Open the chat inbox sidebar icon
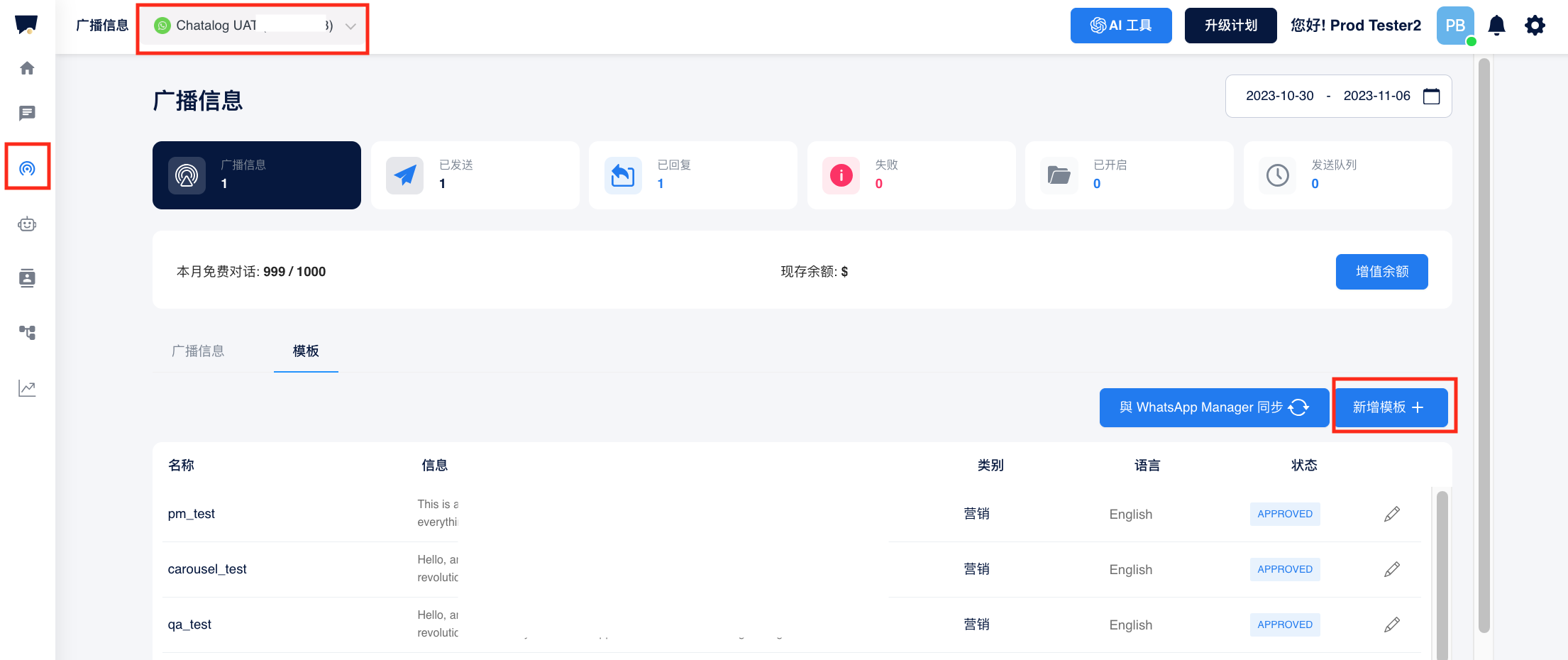The height and width of the screenshot is (660, 1568). (x=27, y=113)
